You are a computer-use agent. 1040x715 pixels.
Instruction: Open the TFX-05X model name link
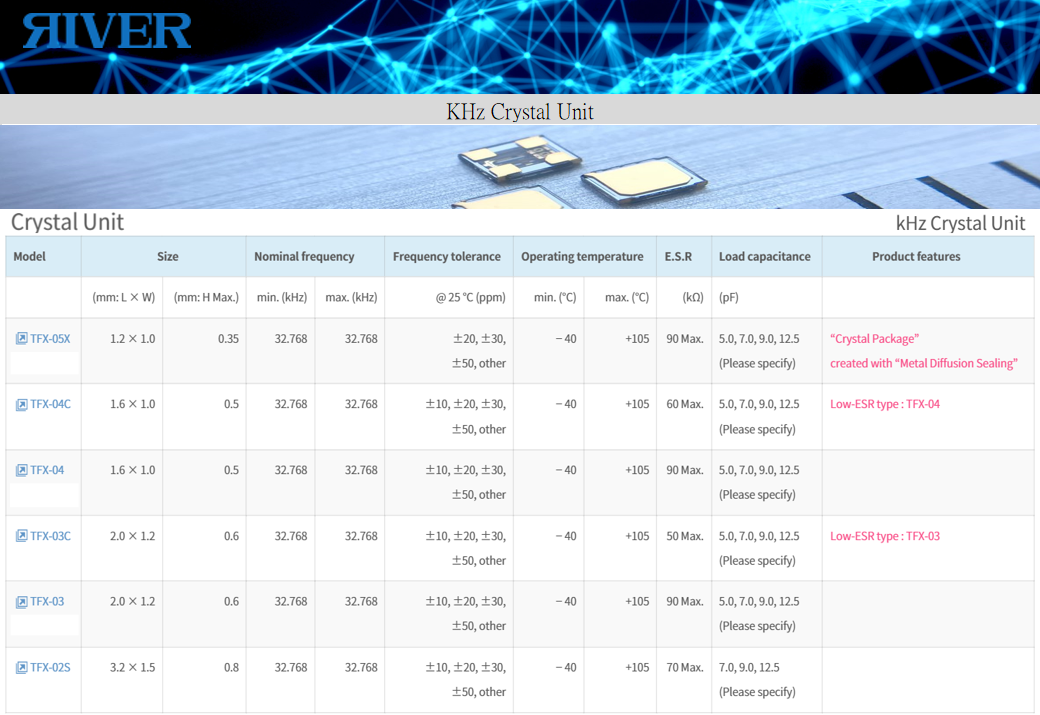50,339
